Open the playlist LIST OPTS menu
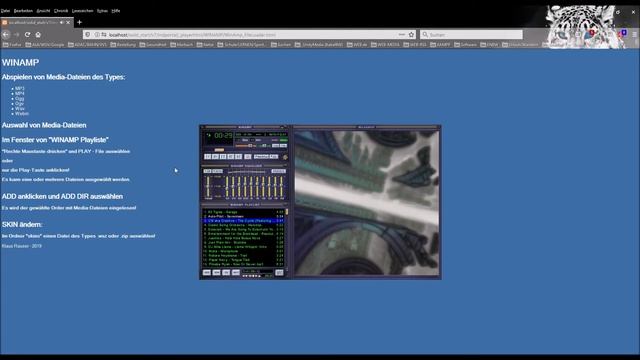640x360 pixels. coord(279,272)
